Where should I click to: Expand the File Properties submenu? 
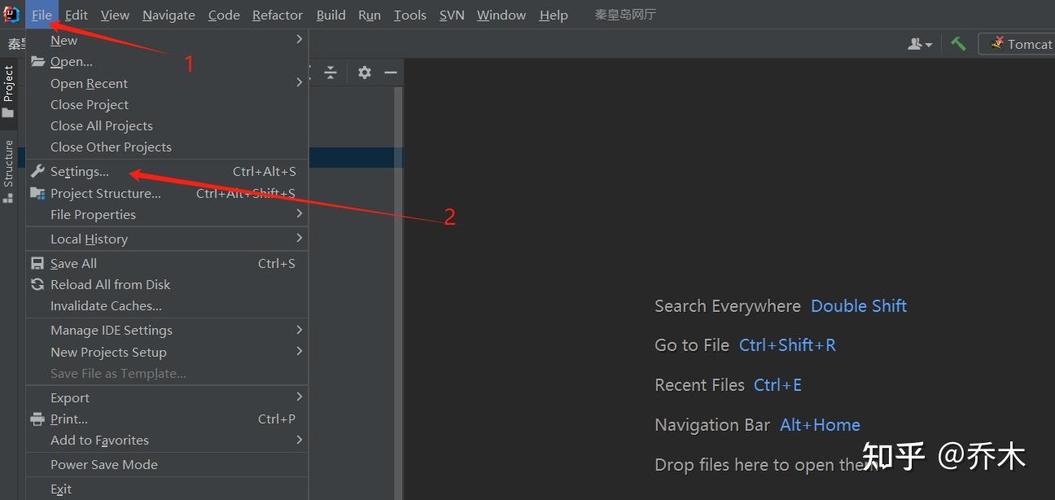(167, 215)
